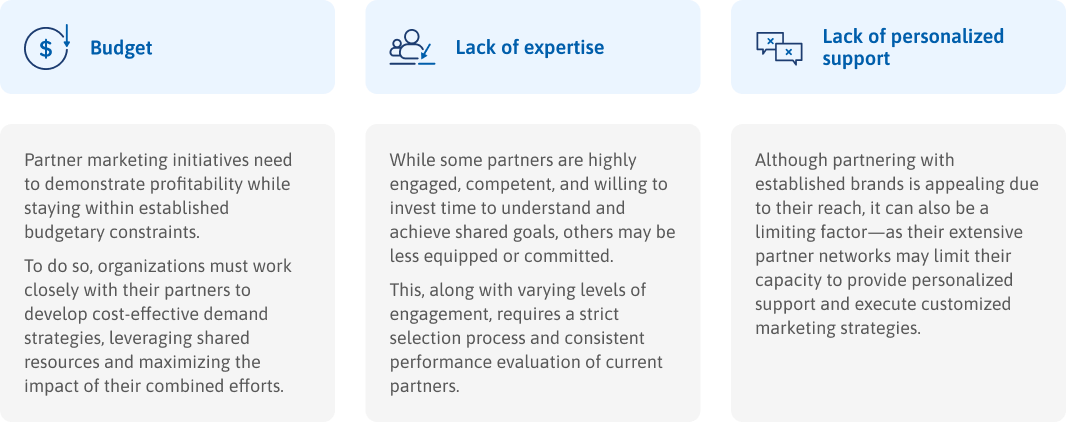
Task: Select the "Lack of expertise" heading
Action: pyautogui.click(x=529, y=48)
